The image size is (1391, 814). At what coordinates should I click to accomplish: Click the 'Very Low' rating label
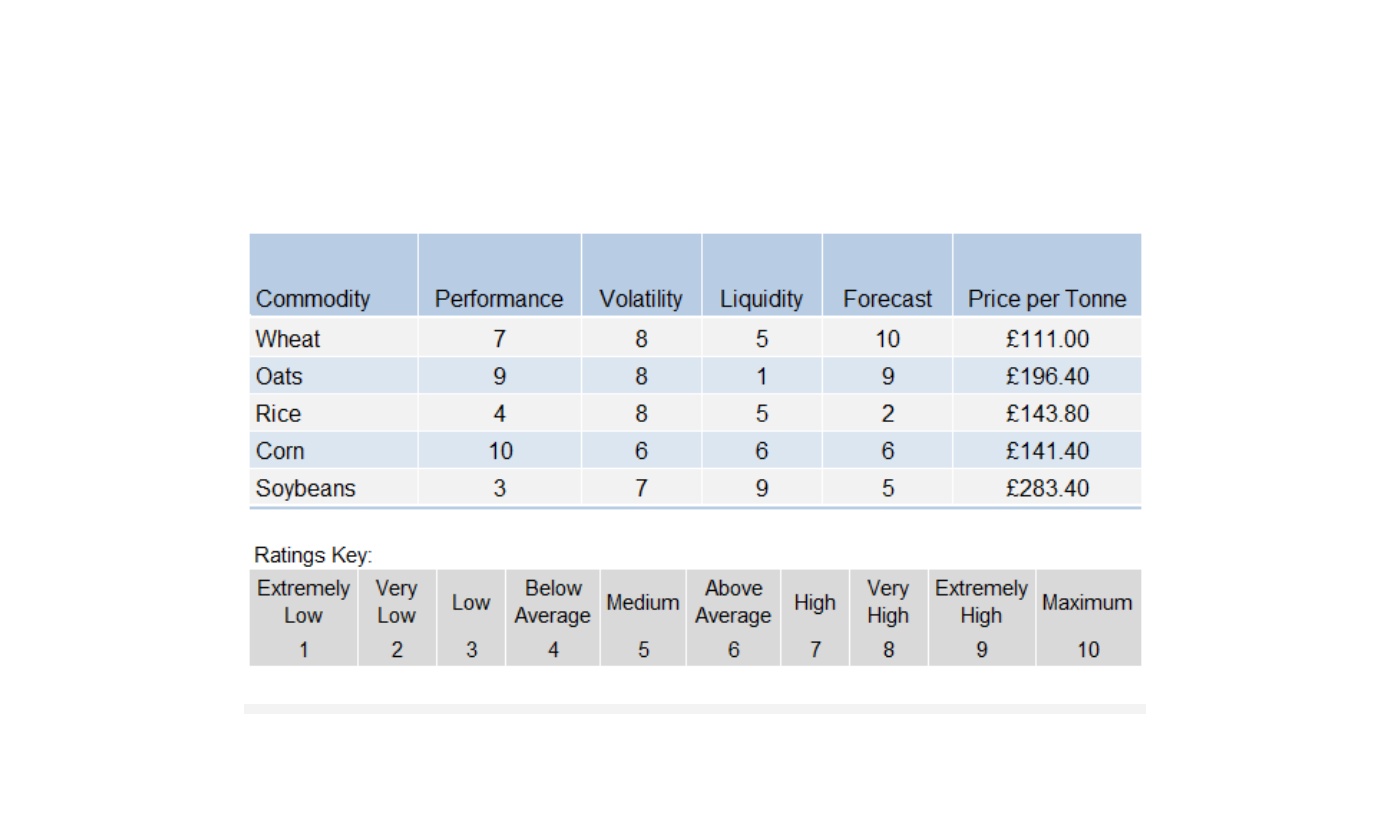coord(396,602)
